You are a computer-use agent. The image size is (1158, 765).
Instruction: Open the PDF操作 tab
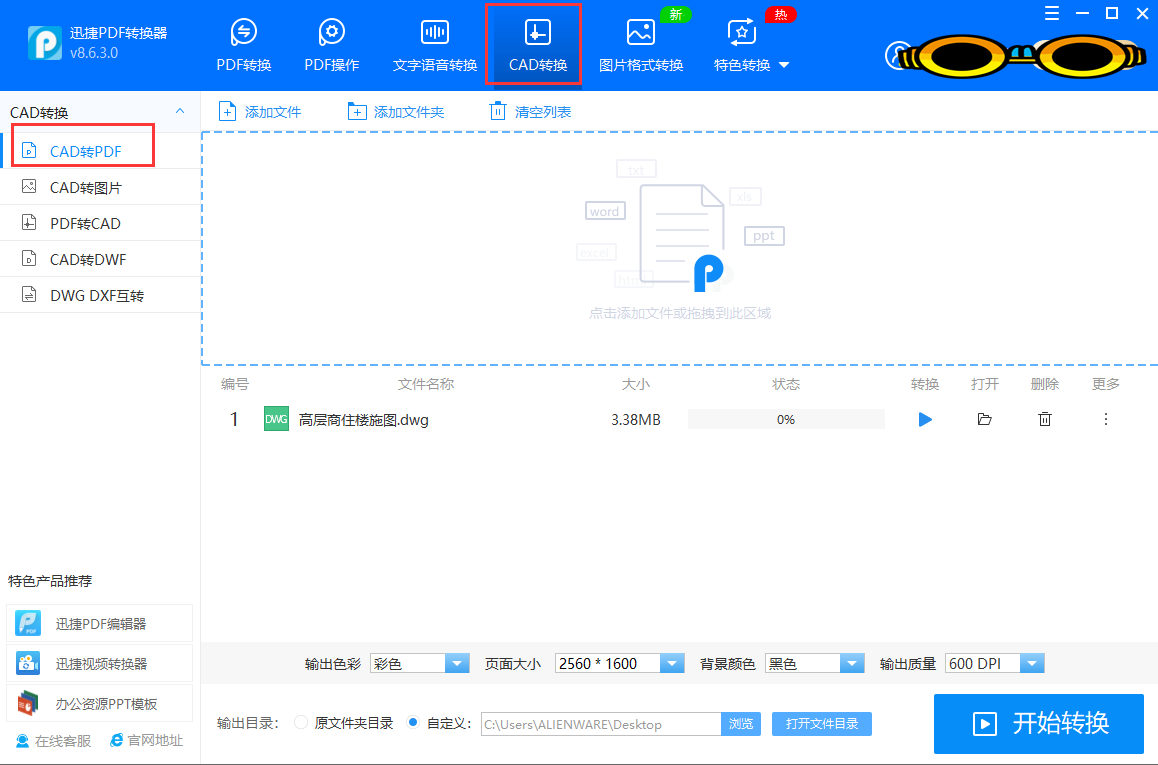click(332, 45)
